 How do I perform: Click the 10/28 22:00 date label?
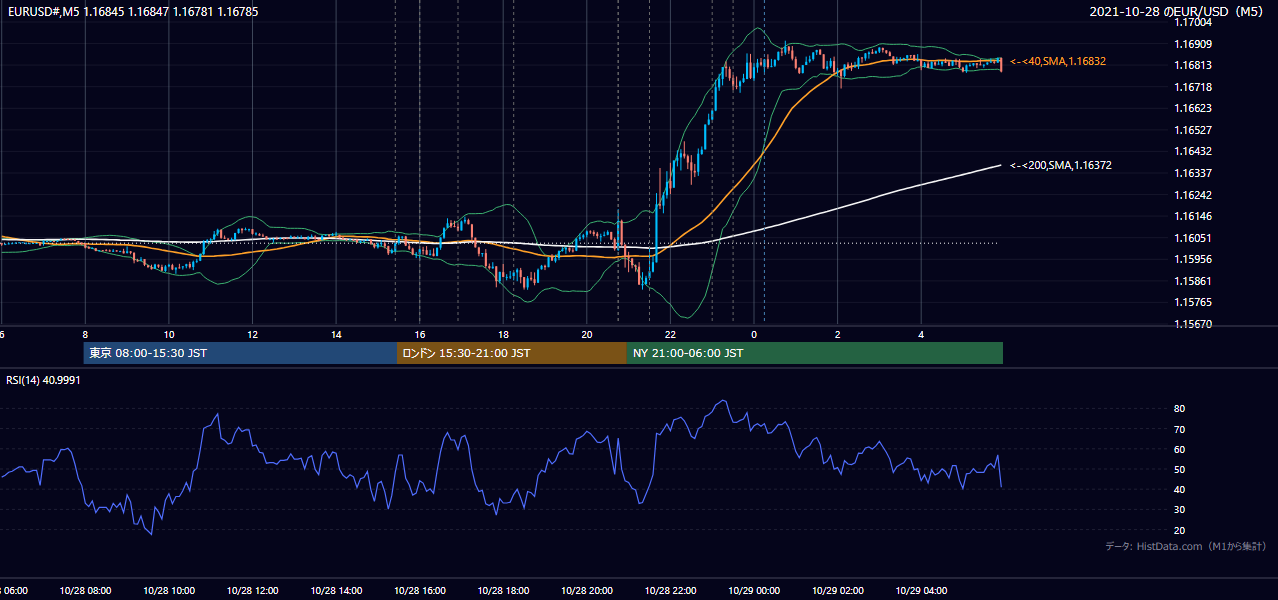(671, 591)
